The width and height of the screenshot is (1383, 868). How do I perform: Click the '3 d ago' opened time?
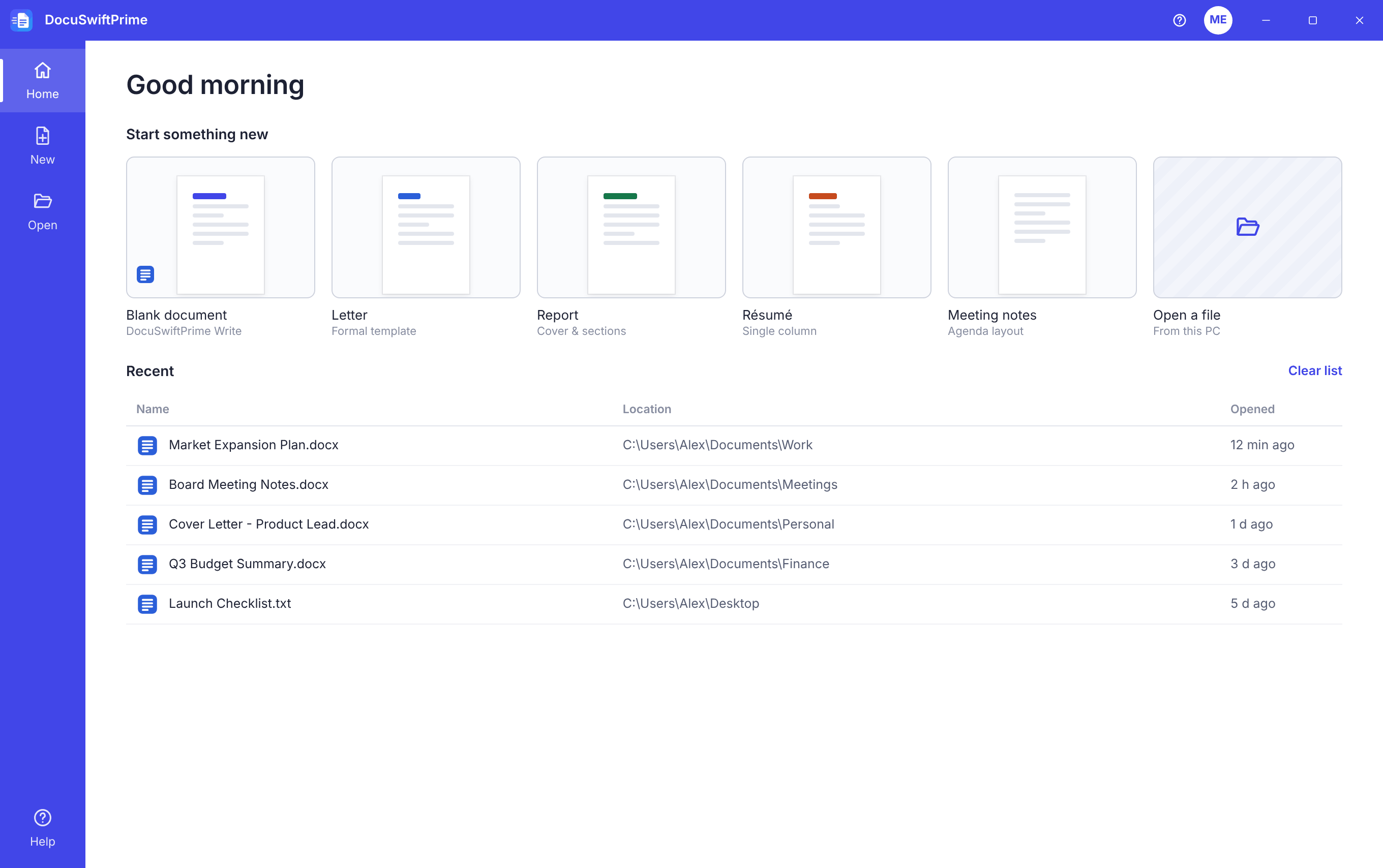click(x=1252, y=564)
